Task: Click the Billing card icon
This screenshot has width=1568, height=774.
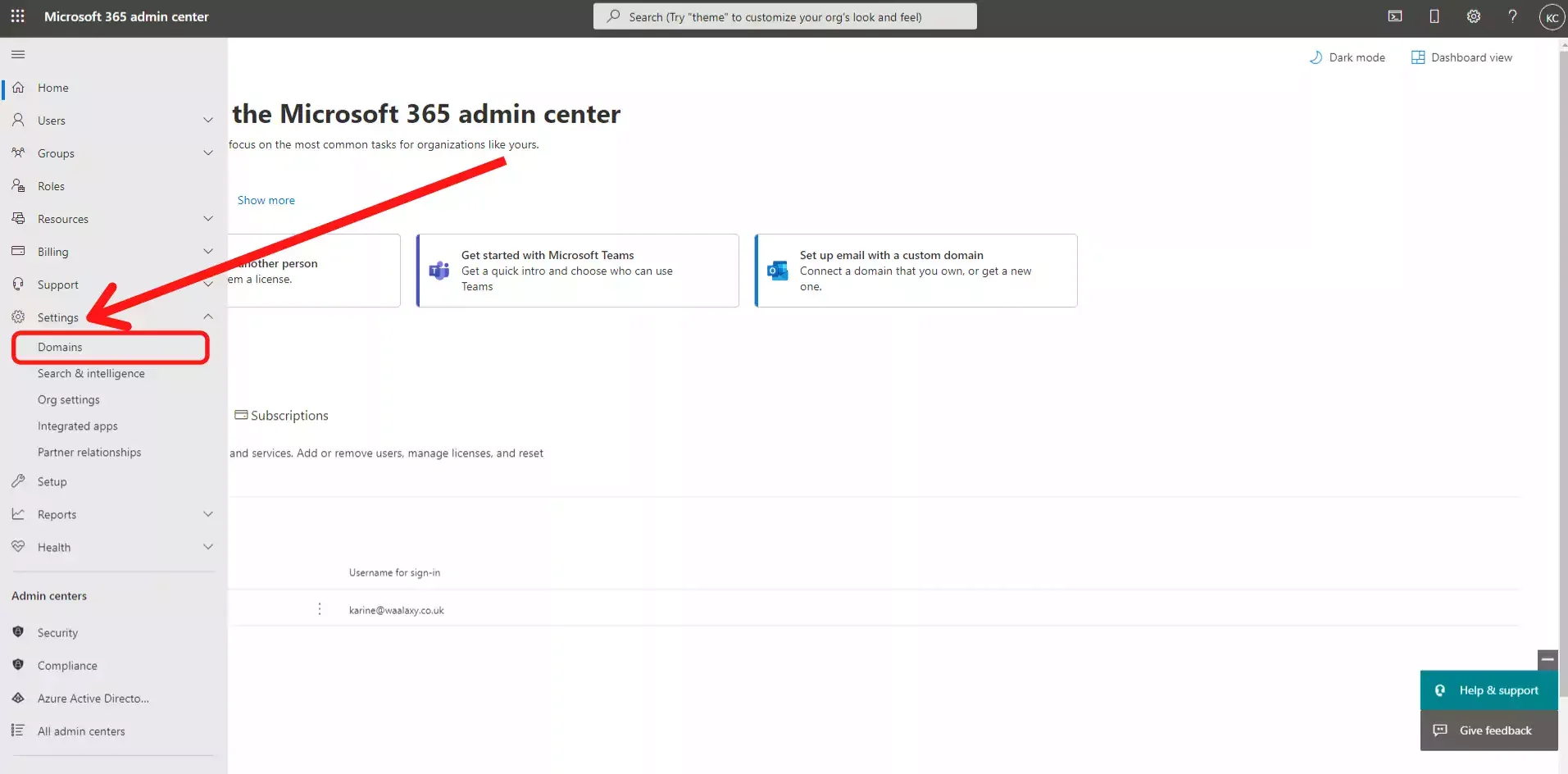Action: pyautogui.click(x=18, y=252)
